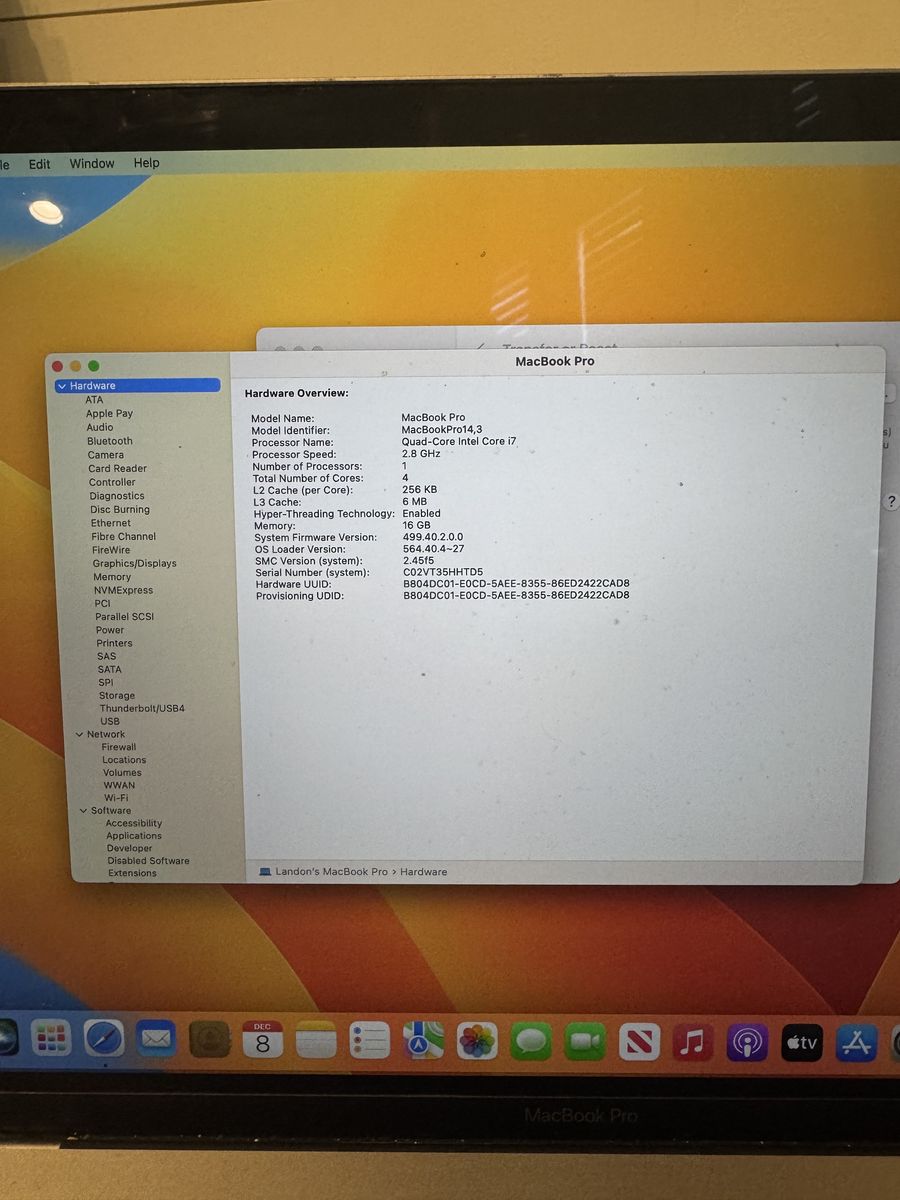Collapse the Hardware section chevron
The image size is (900, 1200).
(x=62, y=386)
